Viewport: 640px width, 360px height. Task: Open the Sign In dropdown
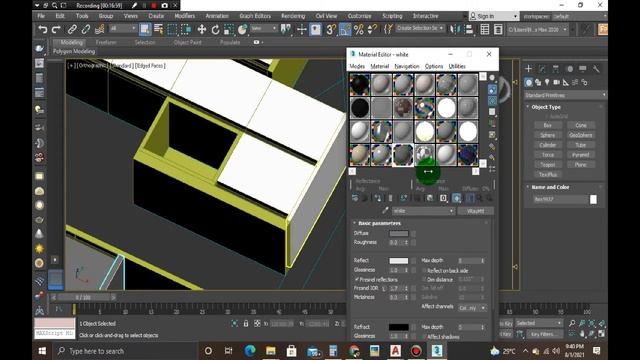coord(494,16)
